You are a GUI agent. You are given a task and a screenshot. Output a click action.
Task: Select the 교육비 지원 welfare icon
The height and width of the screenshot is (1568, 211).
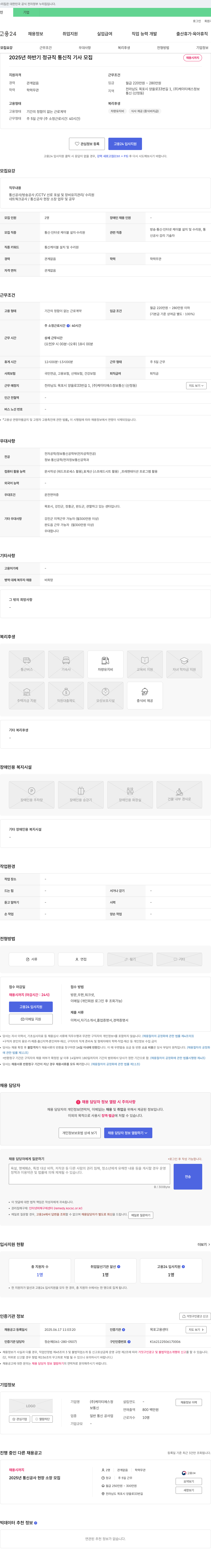point(145,664)
